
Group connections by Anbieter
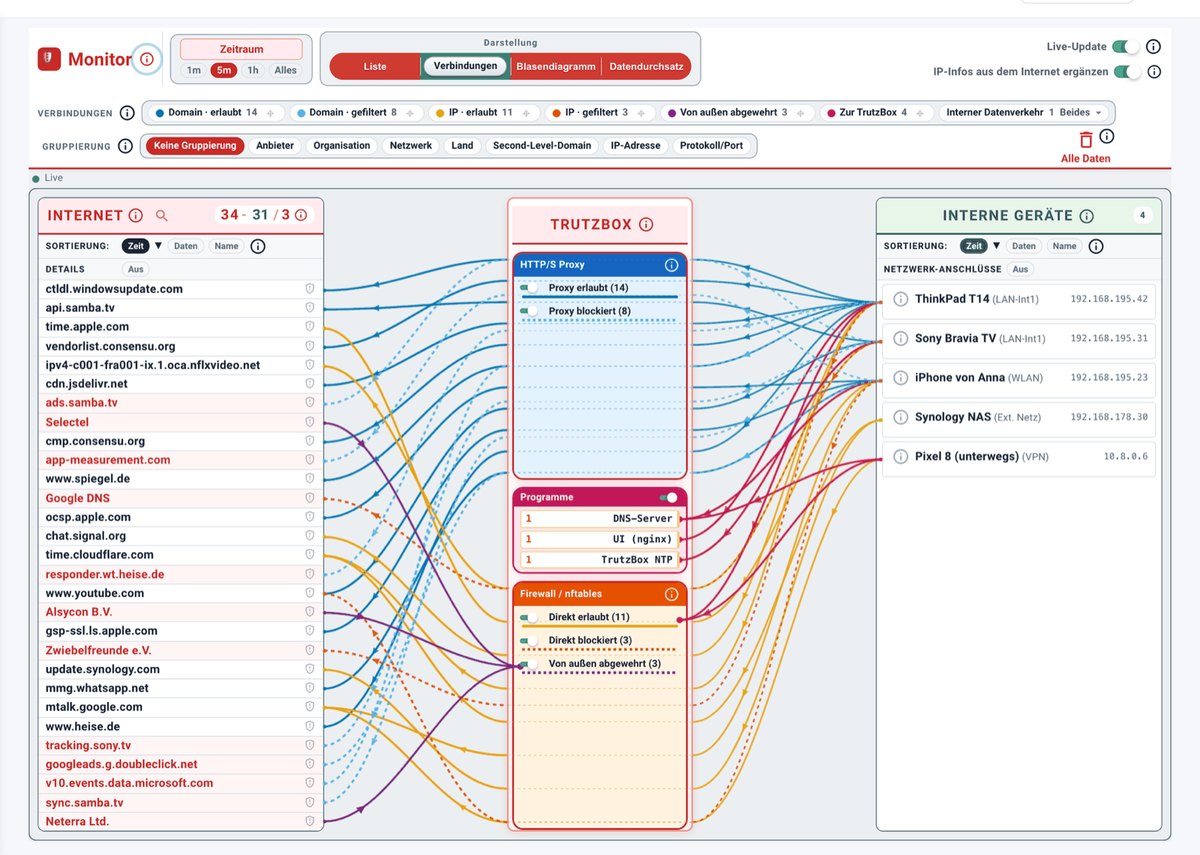tap(275, 146)
